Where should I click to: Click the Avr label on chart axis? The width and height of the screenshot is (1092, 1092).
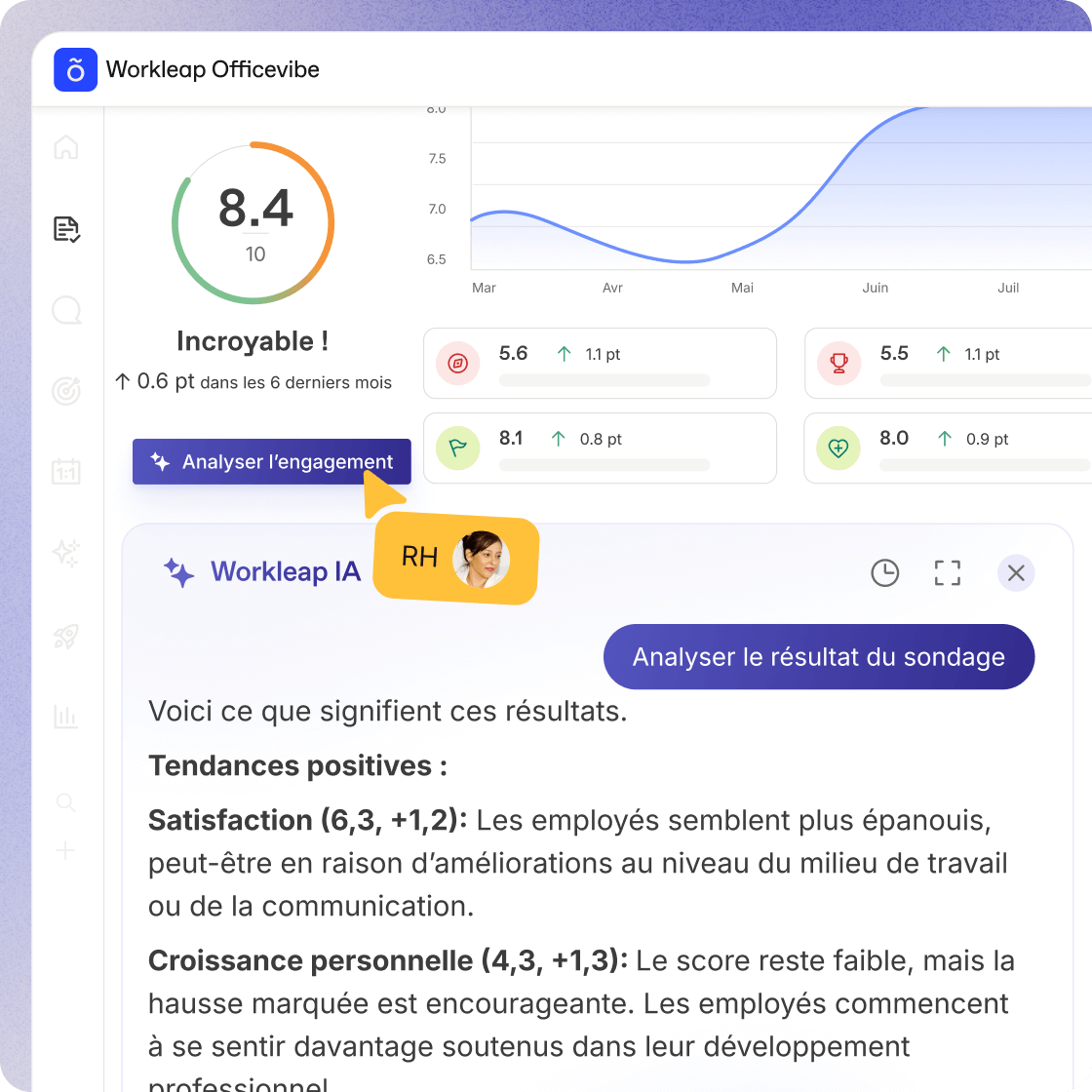[x=613, y=288]
